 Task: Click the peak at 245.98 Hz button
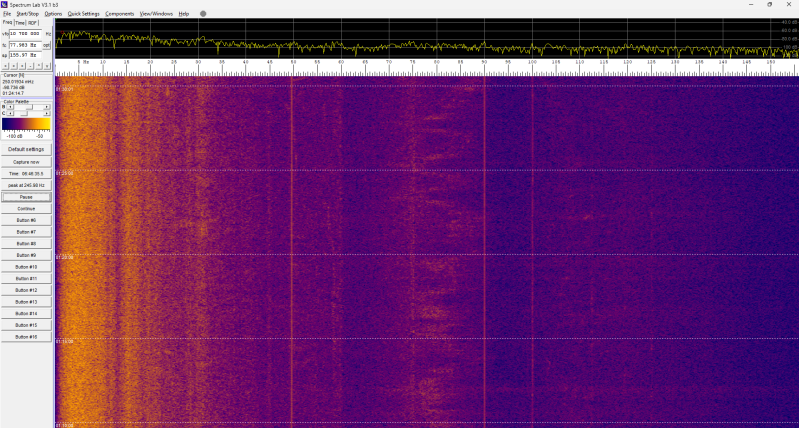coord(26,185)
